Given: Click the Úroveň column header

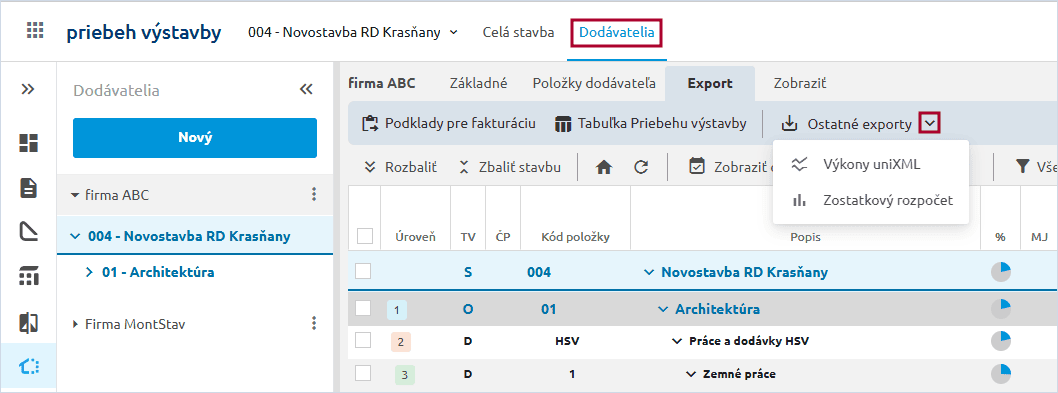Looking at the screenshot, I should 415,237.
